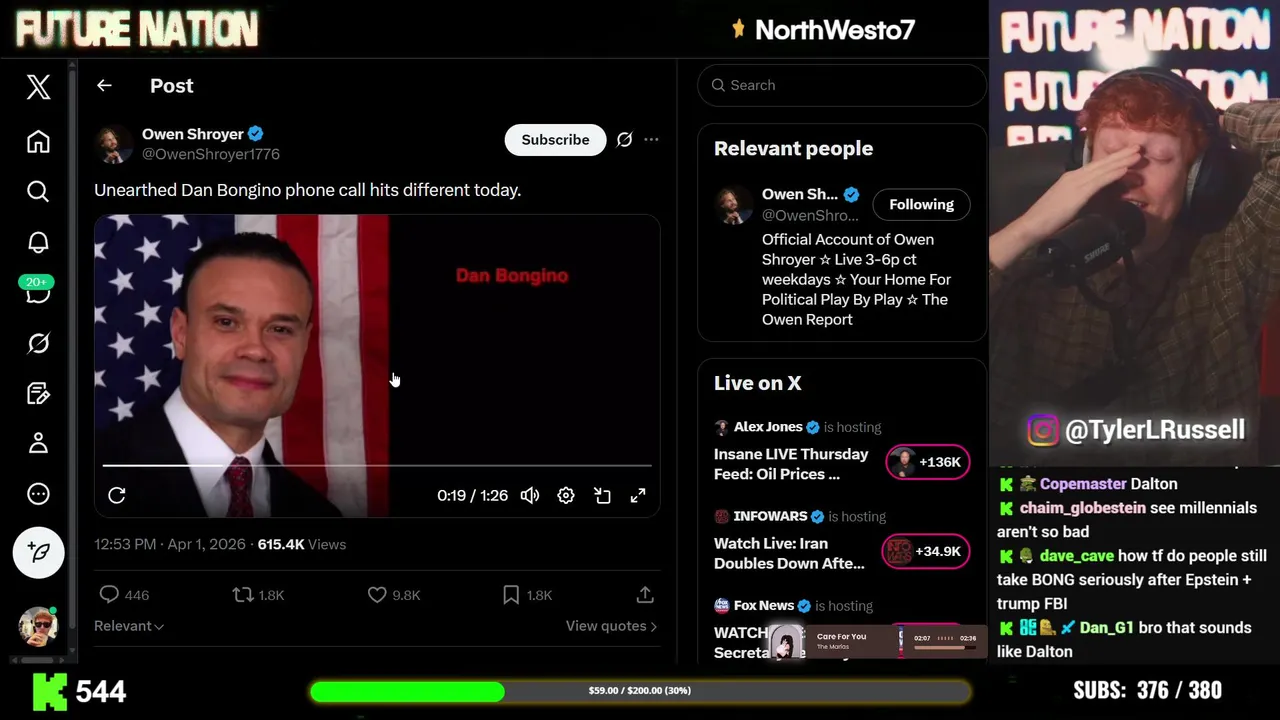
Task: Go back with the arrow beside Post
Action: (104, 86)
